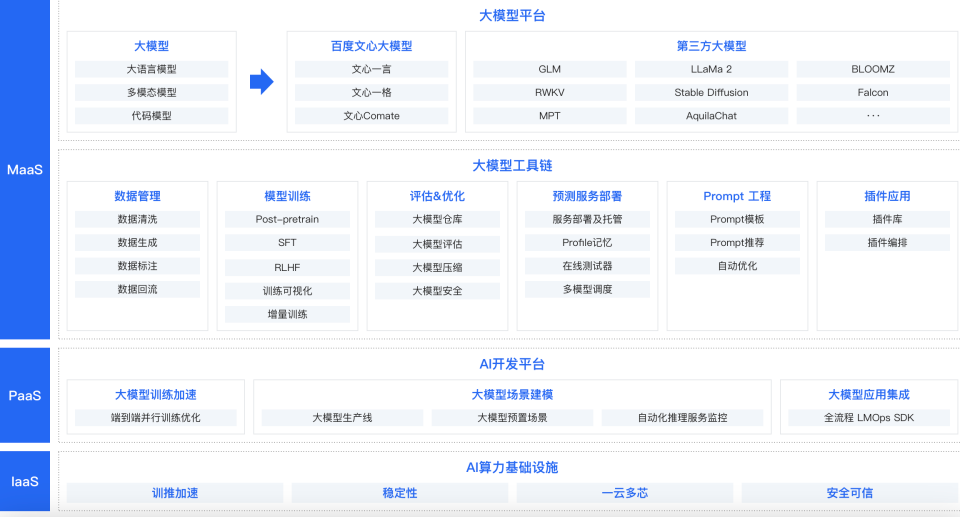
Task: Click 服务部署及托管
Action: click(587, 219)
